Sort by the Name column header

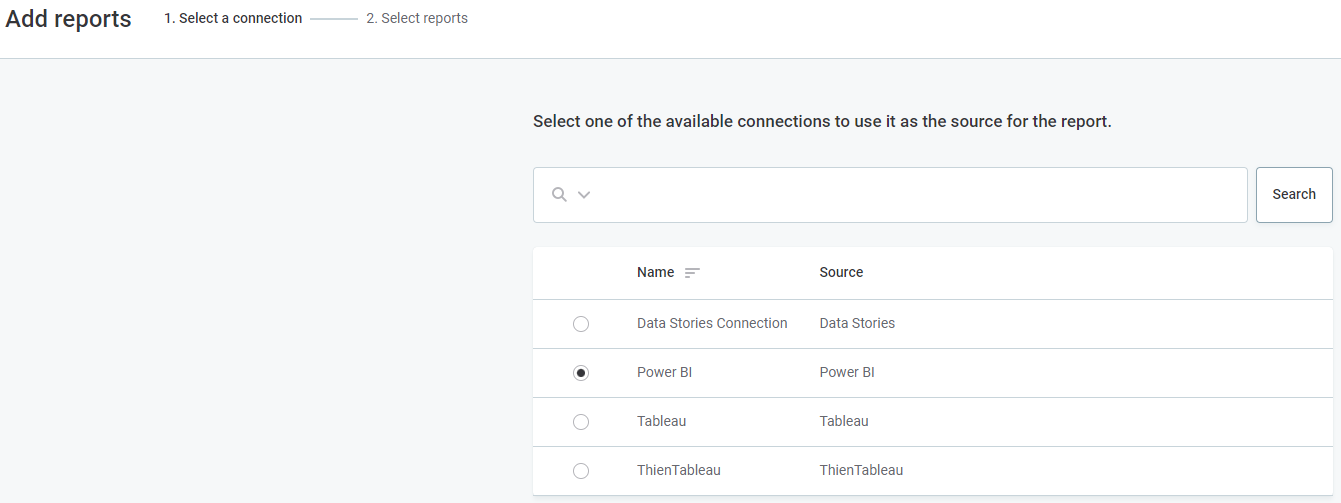tap(655, 272)
